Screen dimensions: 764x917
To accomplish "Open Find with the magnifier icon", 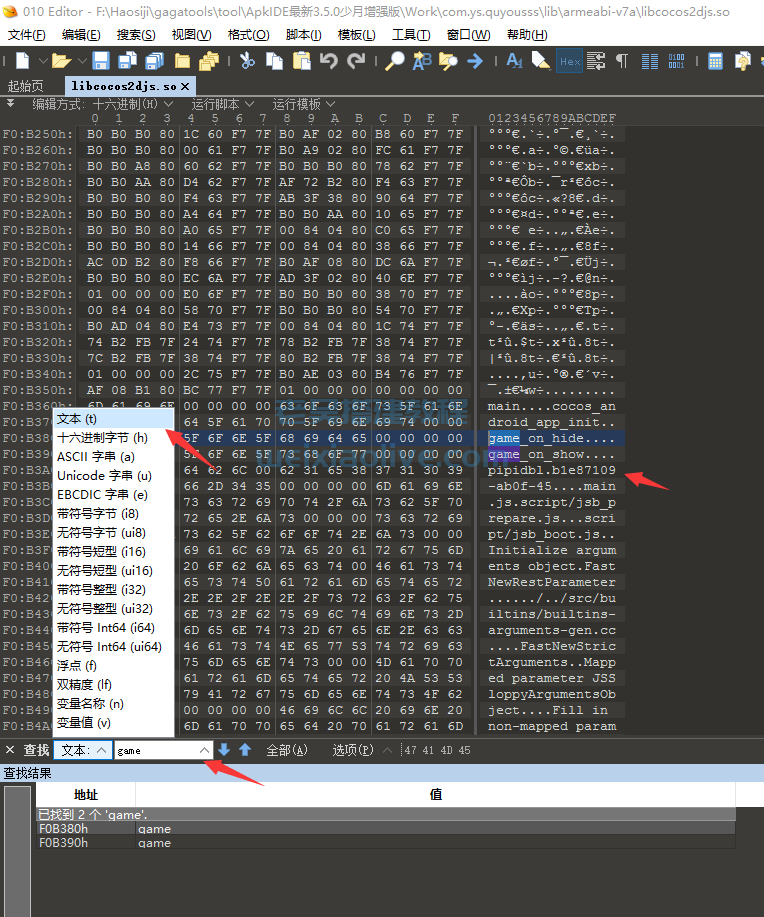I will coord(395,61).
